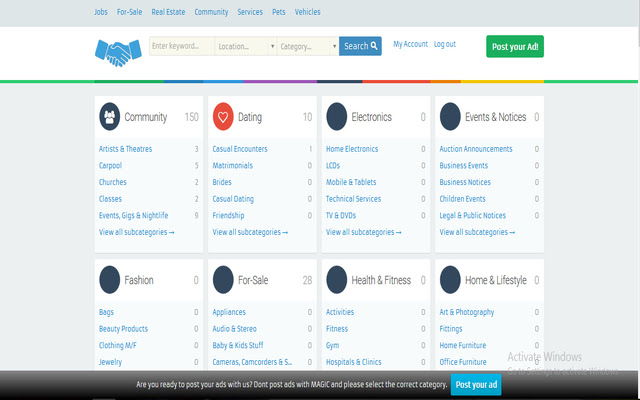The image size is (640, 400).
Task: Open the Art & Photography subcategory
Action: [x=467, y=312]
